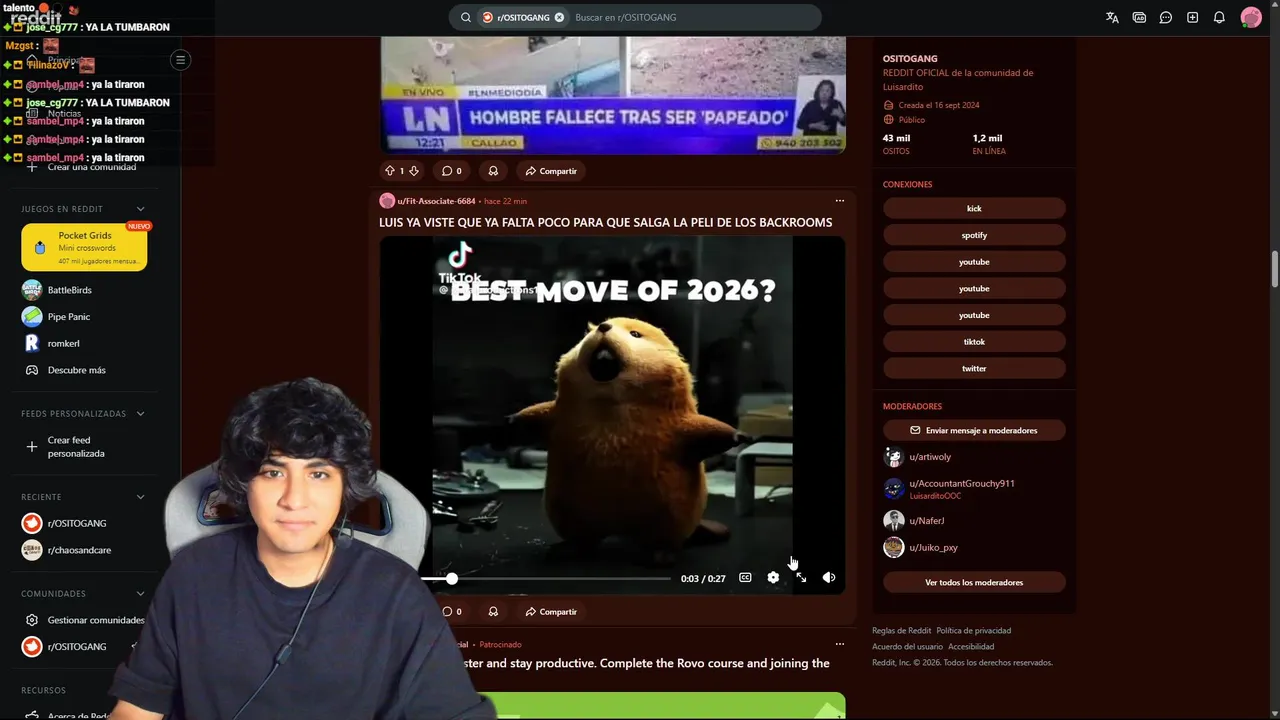Open the notifications bell

tap(1219, 17)
